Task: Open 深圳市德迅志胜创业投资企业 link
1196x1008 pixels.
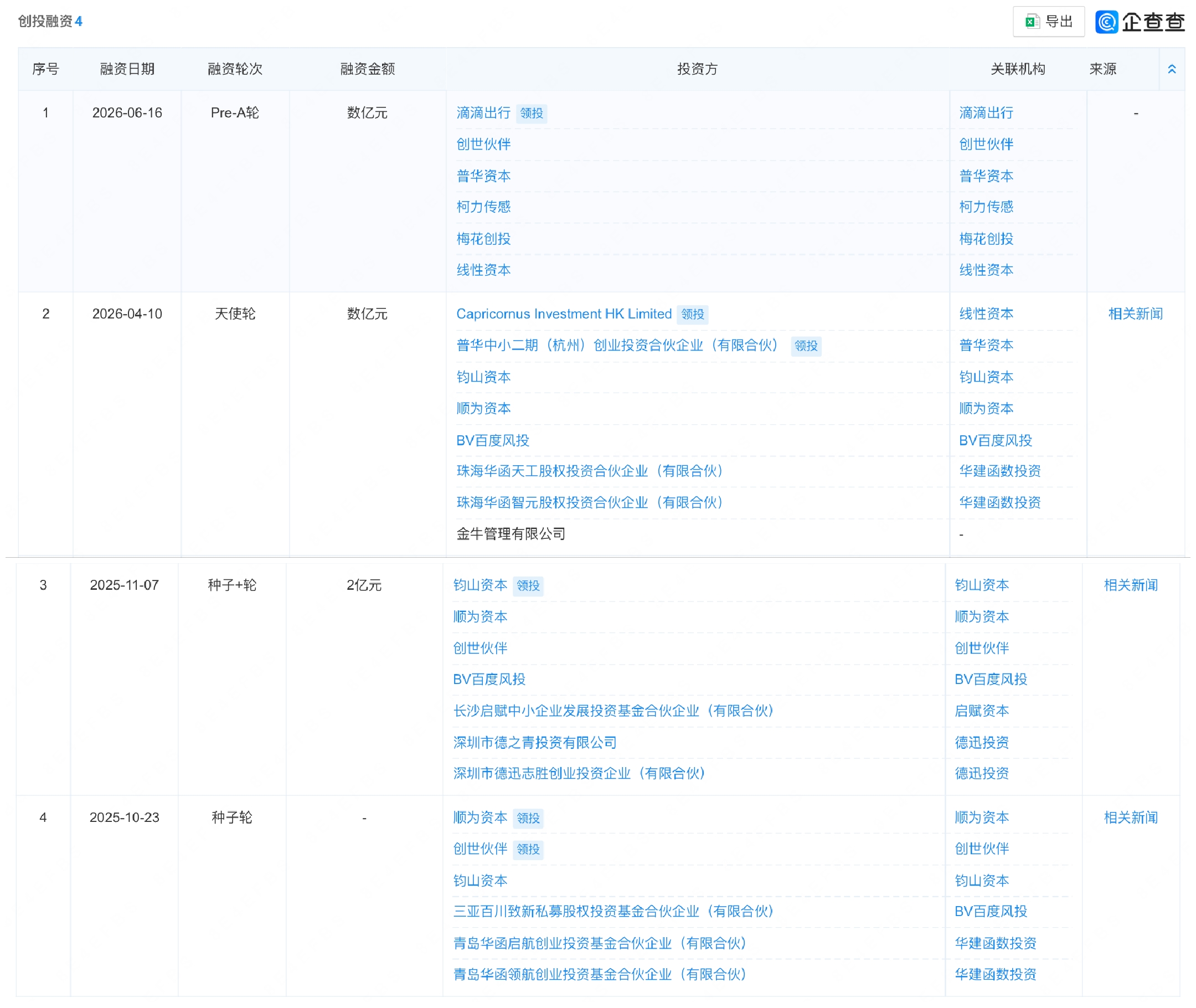Action: pyautogui.click(x=580, y=773)
